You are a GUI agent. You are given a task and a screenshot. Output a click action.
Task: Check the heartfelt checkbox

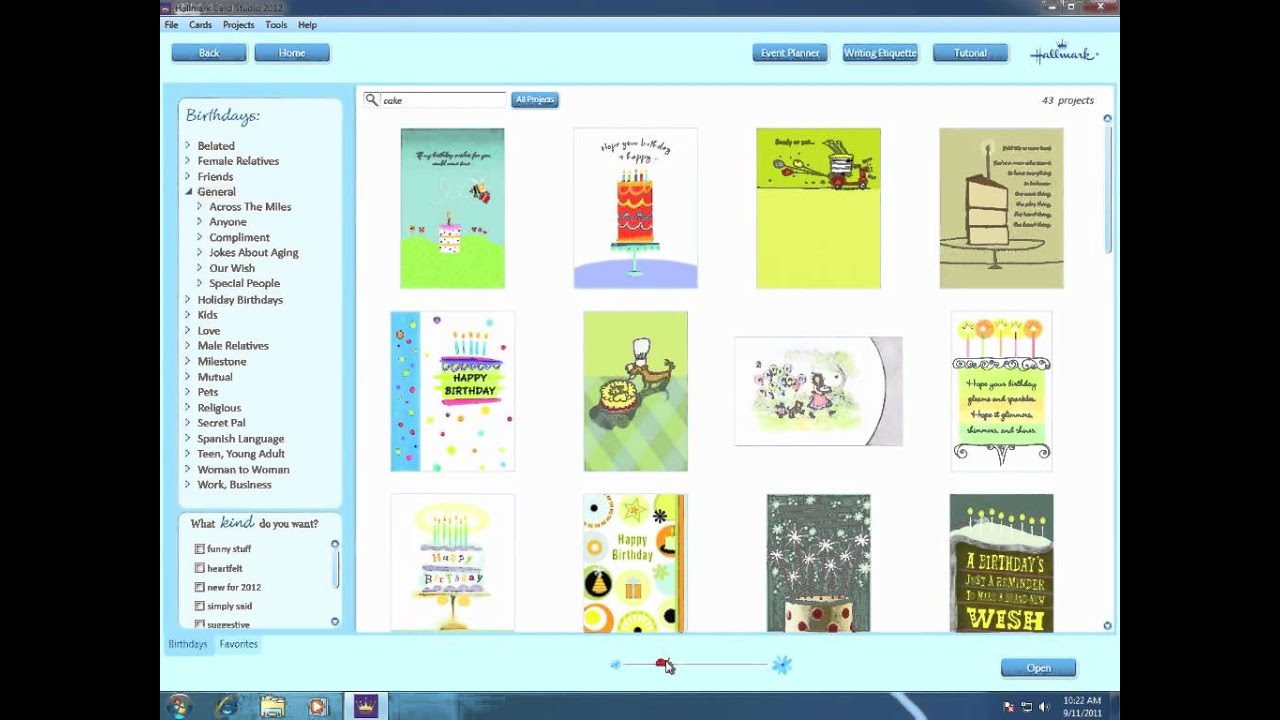tap(199, 568)
